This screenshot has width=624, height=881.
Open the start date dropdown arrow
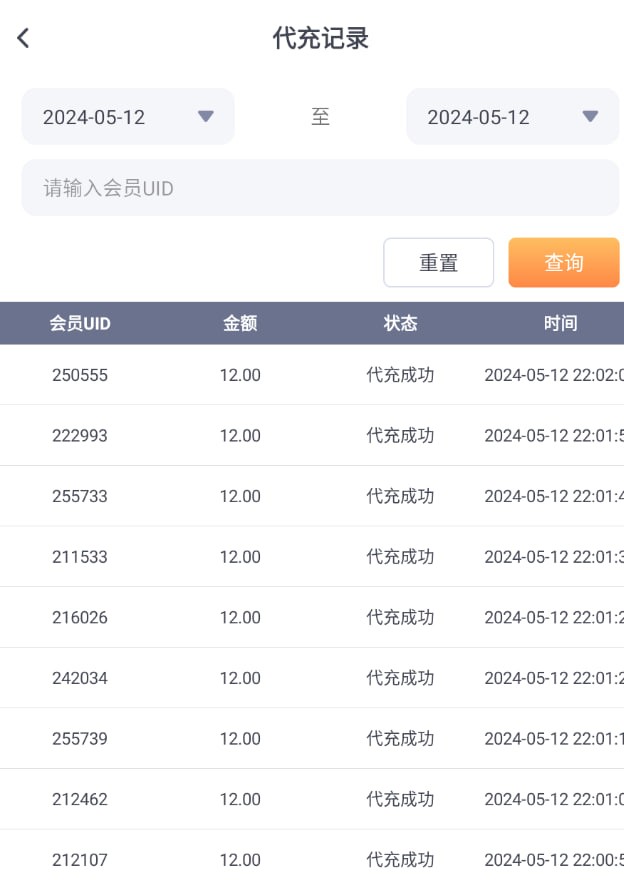pyautogui.click(x=206, y=116)
